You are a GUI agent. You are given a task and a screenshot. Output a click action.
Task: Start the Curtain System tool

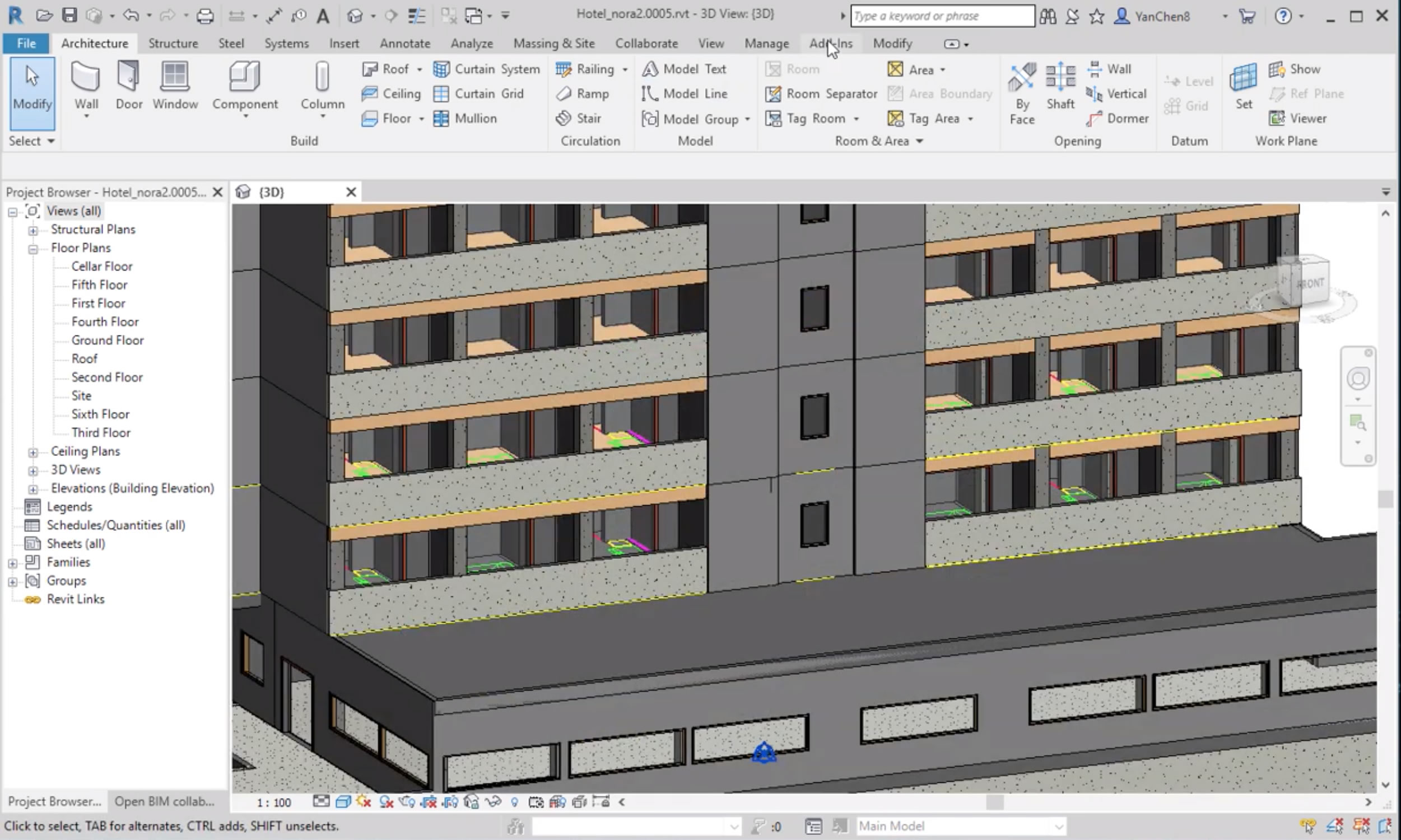click(487, 69)
